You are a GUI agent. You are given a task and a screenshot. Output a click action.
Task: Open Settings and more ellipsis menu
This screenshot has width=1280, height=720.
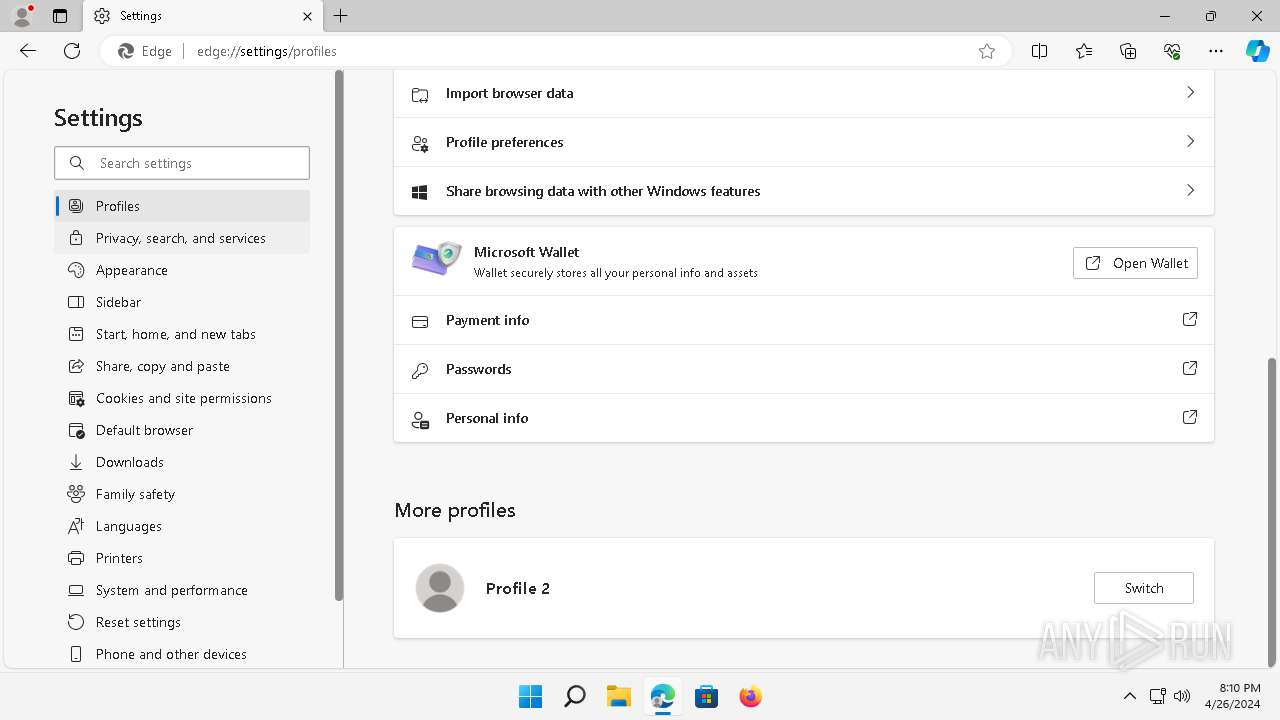pyautogui.click(x=1216, y=51)
